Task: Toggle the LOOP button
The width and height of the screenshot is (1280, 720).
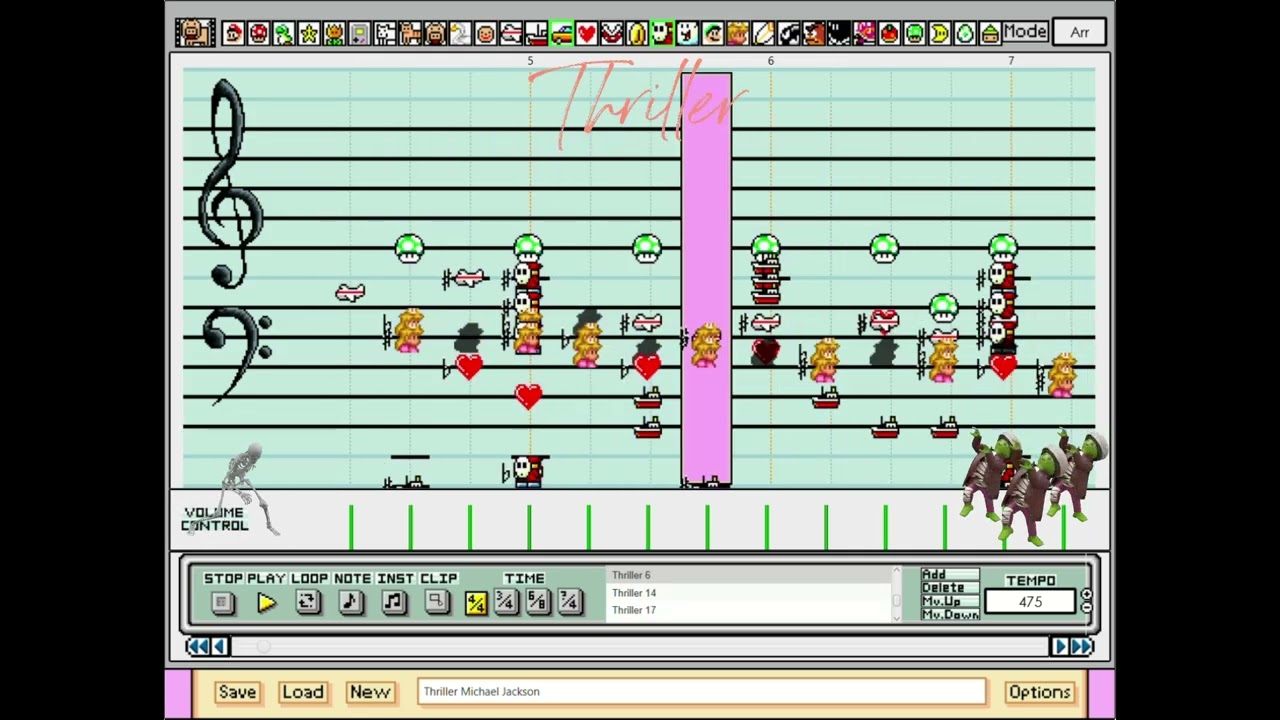Action: click(x=308, y=602)
